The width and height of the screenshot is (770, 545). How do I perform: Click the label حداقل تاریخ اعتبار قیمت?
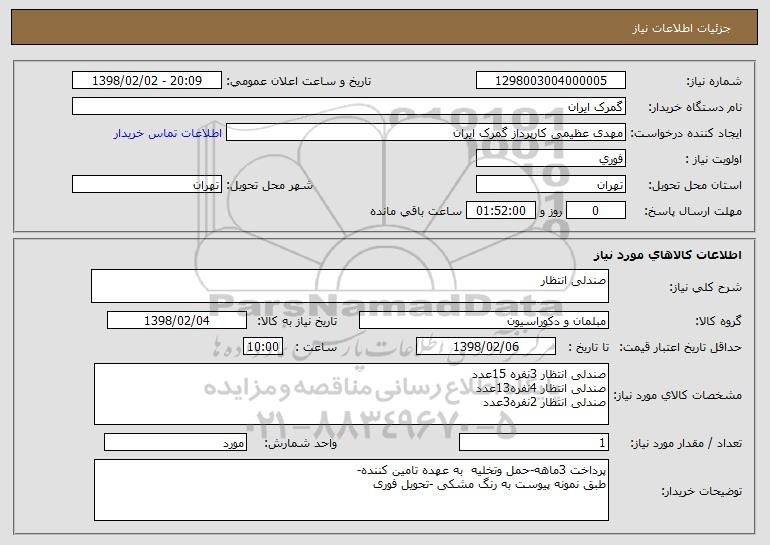click(681, 347)
